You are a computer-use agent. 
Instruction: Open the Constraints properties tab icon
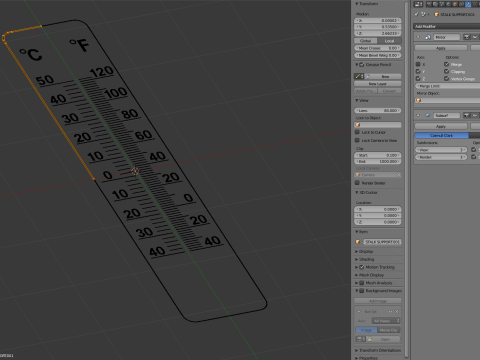462,4
